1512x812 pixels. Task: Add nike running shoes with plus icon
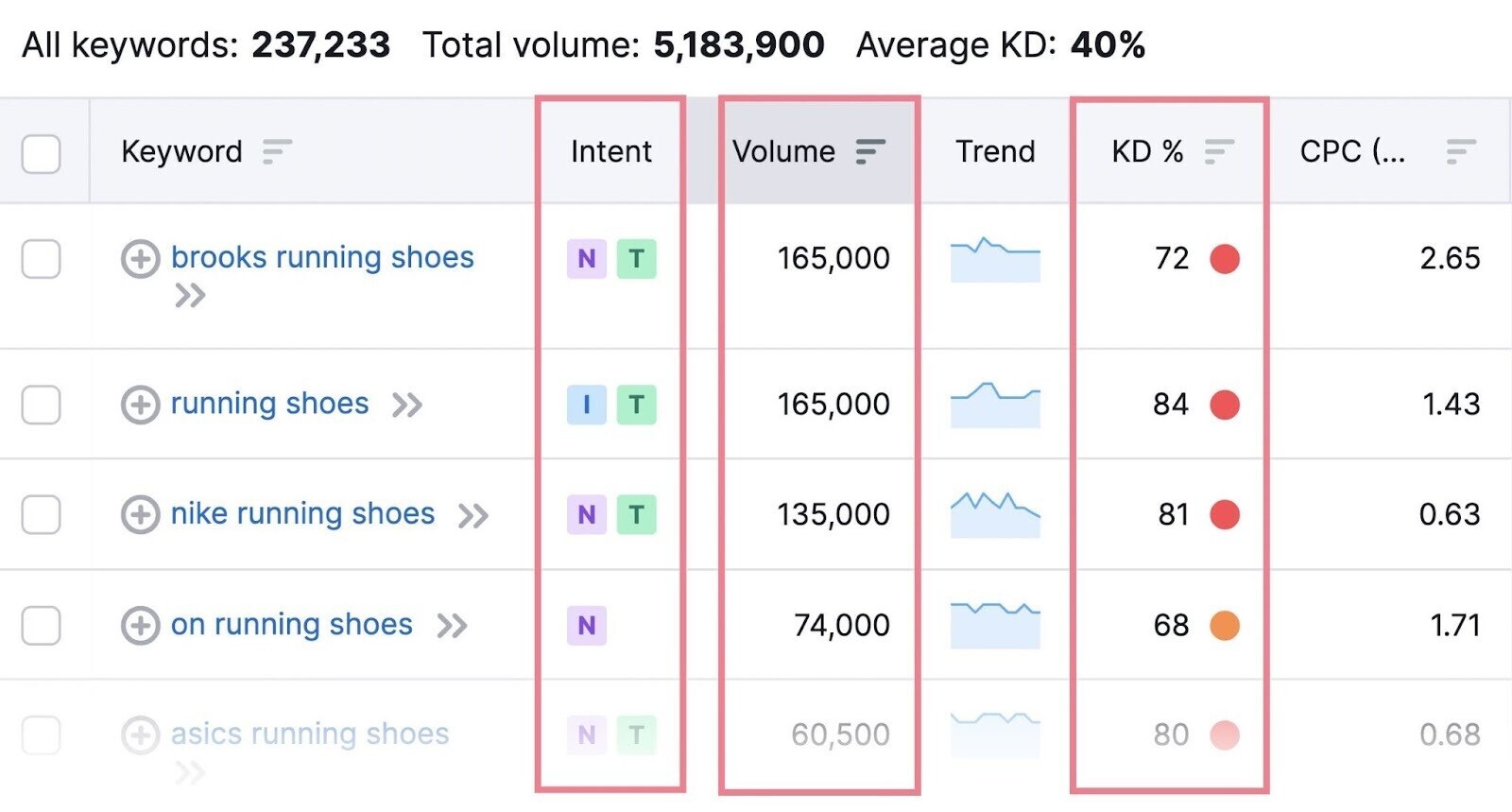coord(140,514)
